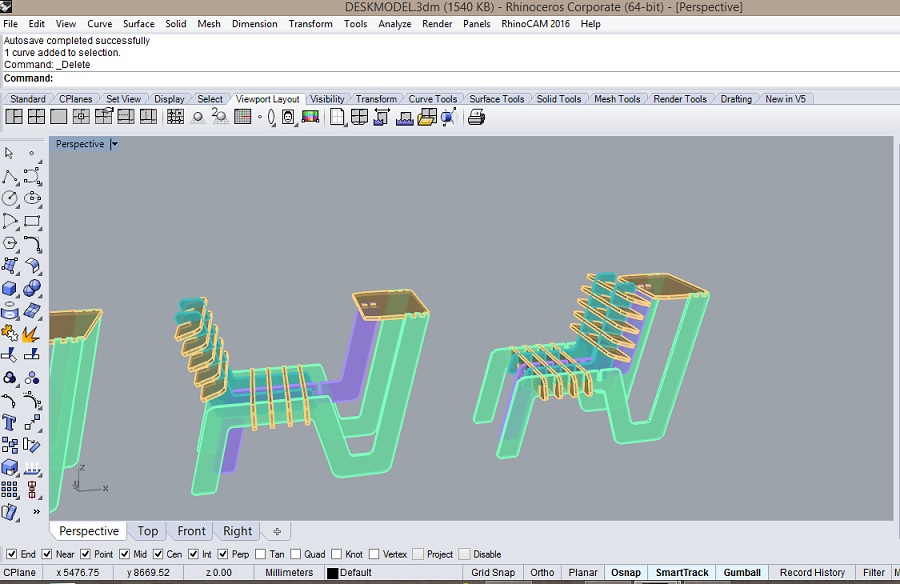900x584 pixels.
Task: Click the grid options icon
Action: point(243,117)
